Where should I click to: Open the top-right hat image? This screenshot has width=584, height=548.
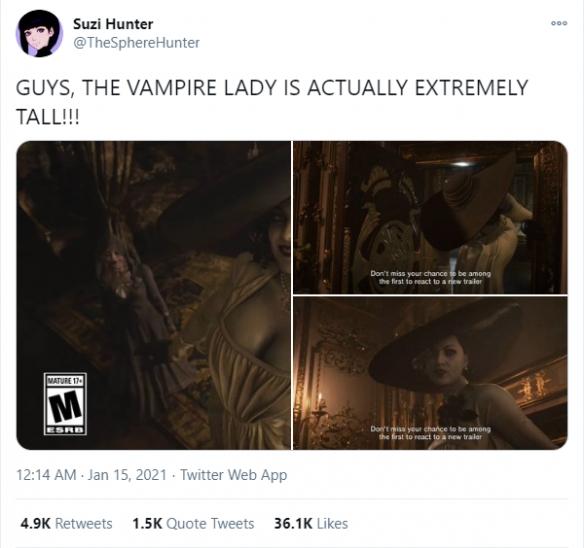click(x=430, y=217)
